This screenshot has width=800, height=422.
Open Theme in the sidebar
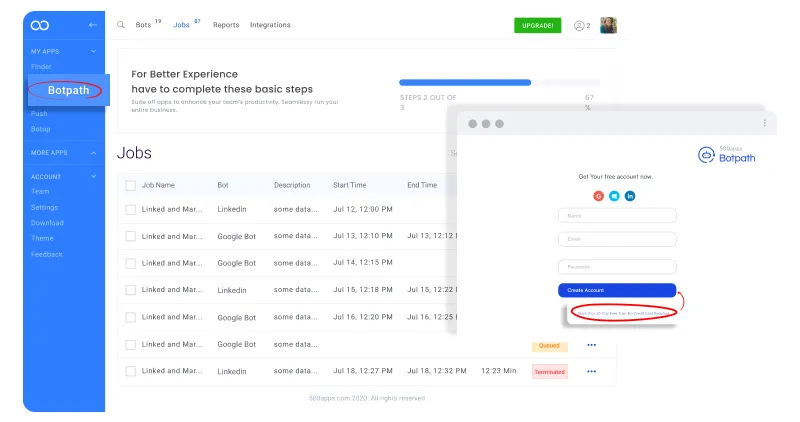click(x=42, y=238)
